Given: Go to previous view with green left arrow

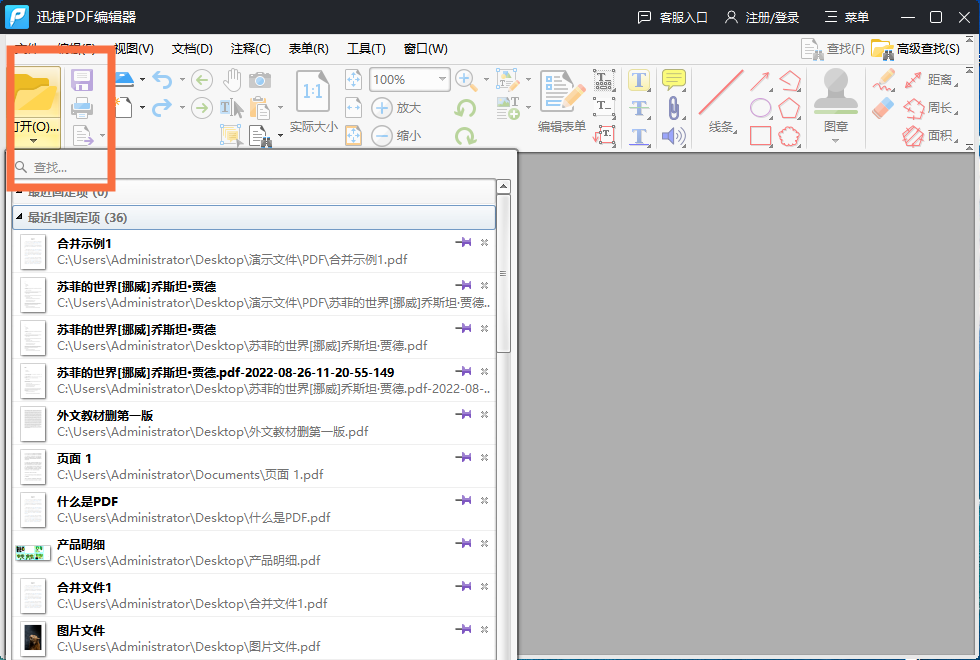Looking at the screenshot, I should (201, 80).
